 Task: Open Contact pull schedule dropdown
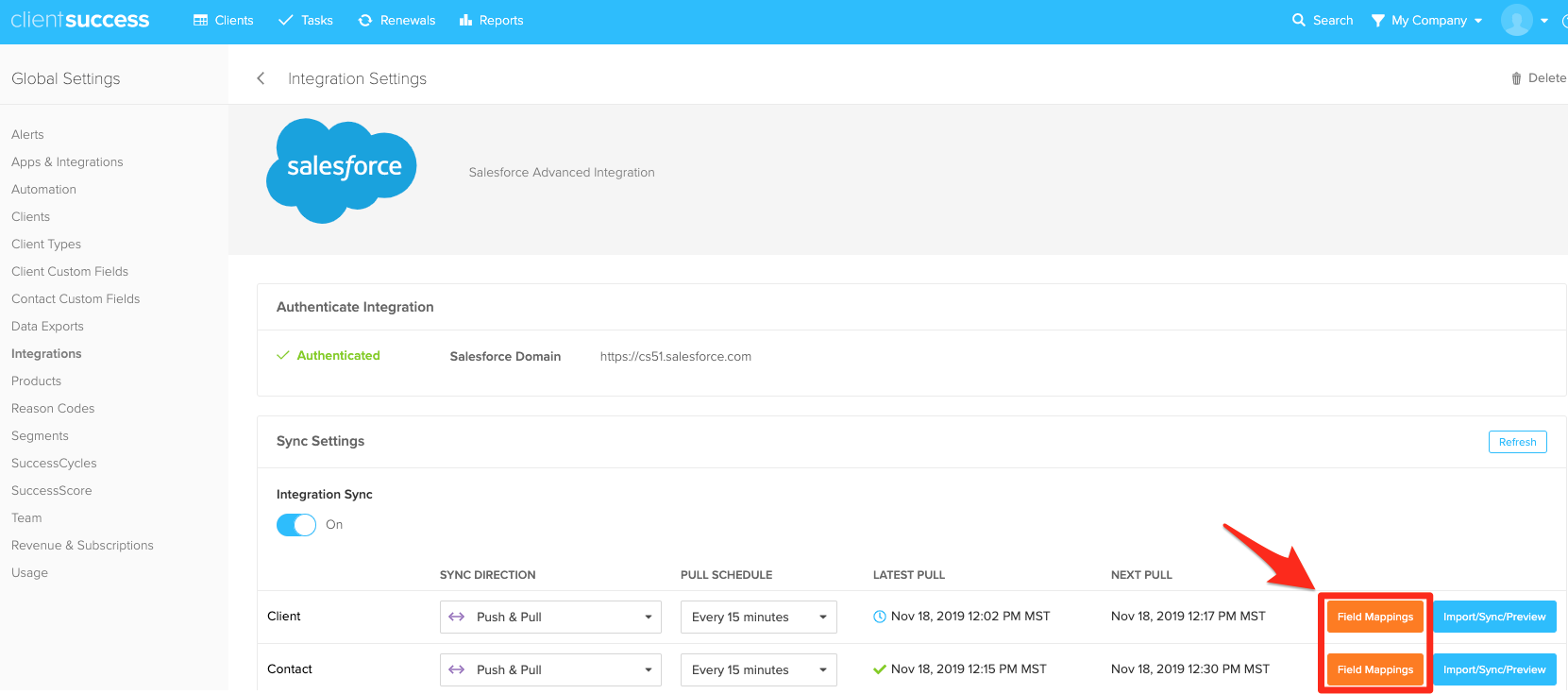[x=759, y=669]
